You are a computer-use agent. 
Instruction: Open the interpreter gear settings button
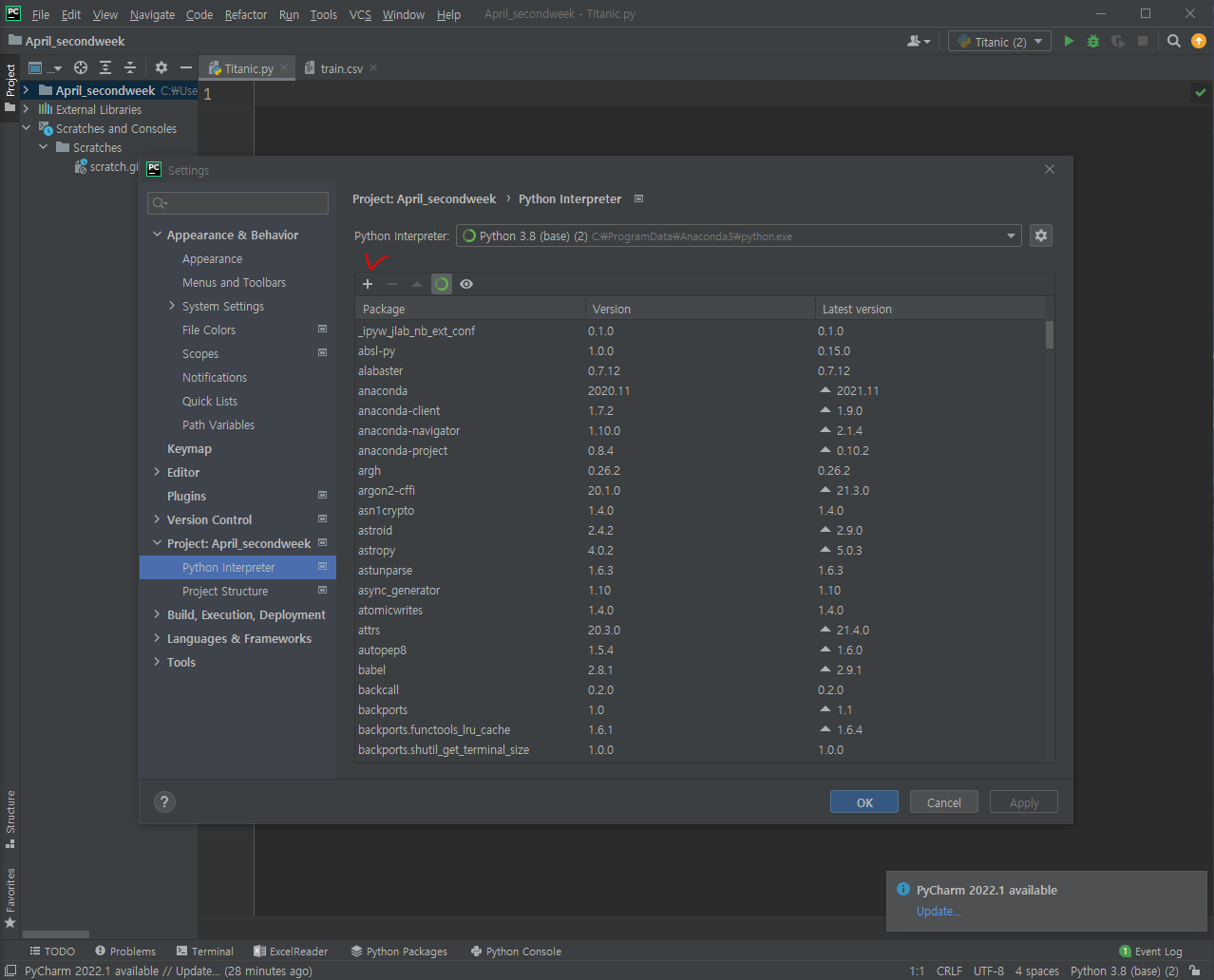click(x=1041, y=236)
